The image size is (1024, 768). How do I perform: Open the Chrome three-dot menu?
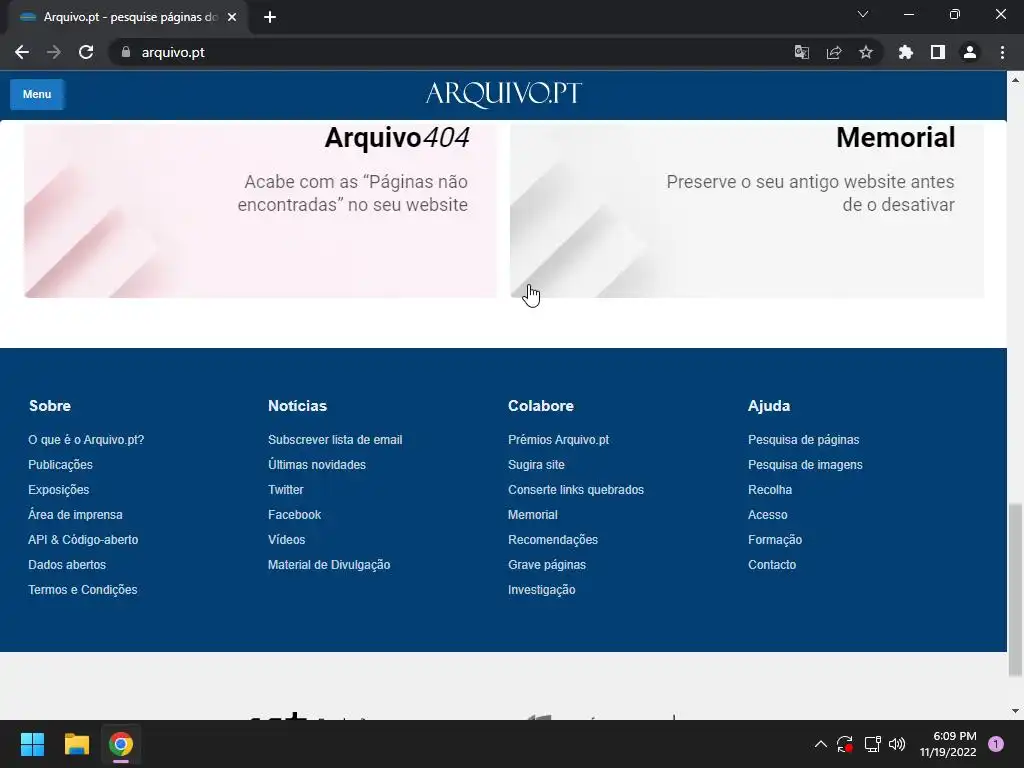pyautogui.click(x=1002, y=52)
